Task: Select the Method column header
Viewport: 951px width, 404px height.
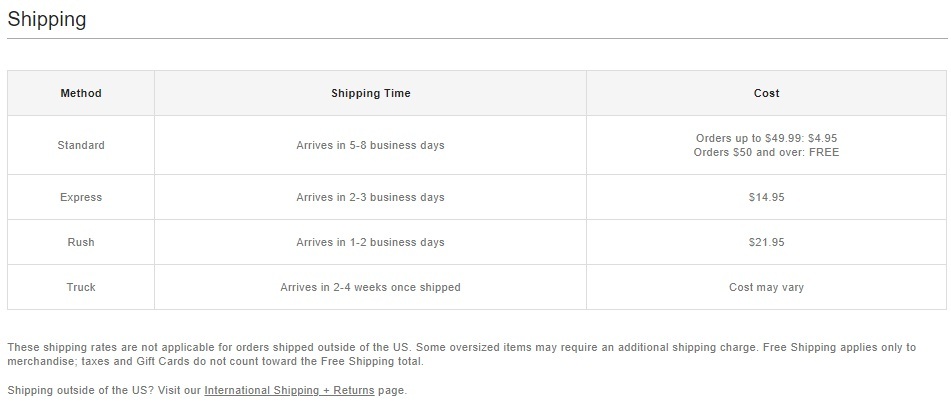Action: (81, 93)
